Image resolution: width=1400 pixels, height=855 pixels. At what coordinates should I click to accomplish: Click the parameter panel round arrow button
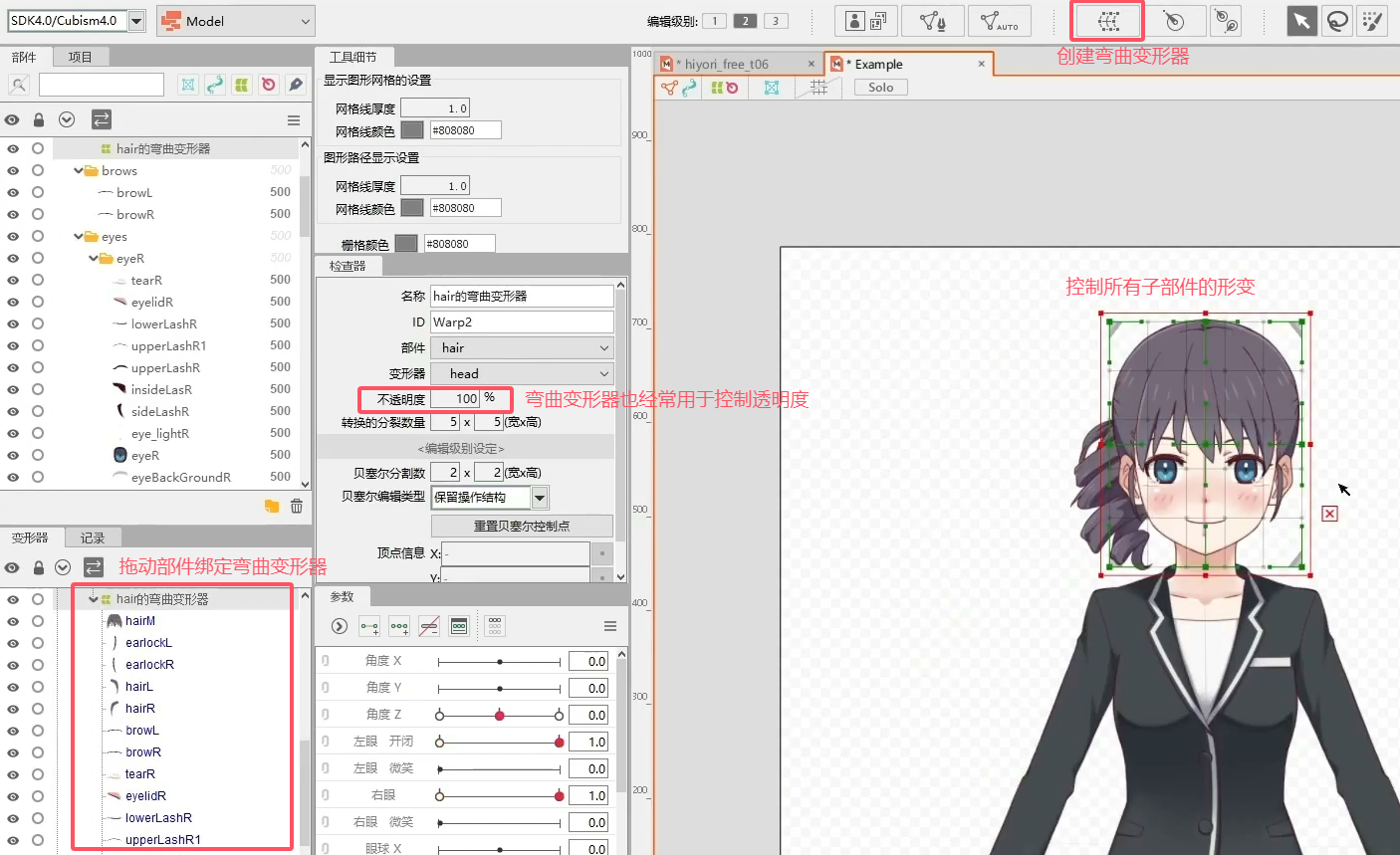coord(340,626)
